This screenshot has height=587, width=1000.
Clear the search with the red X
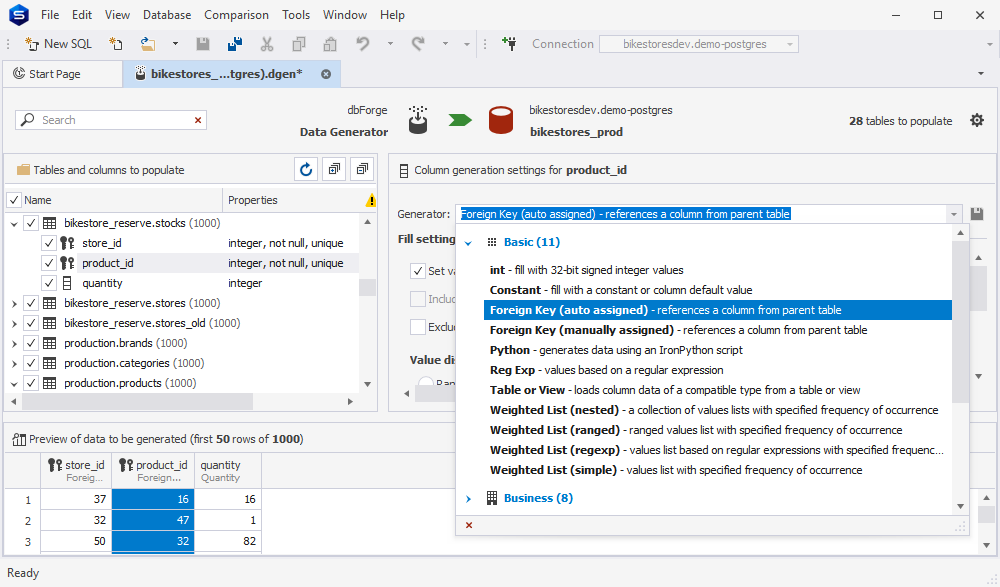[198, 120]
